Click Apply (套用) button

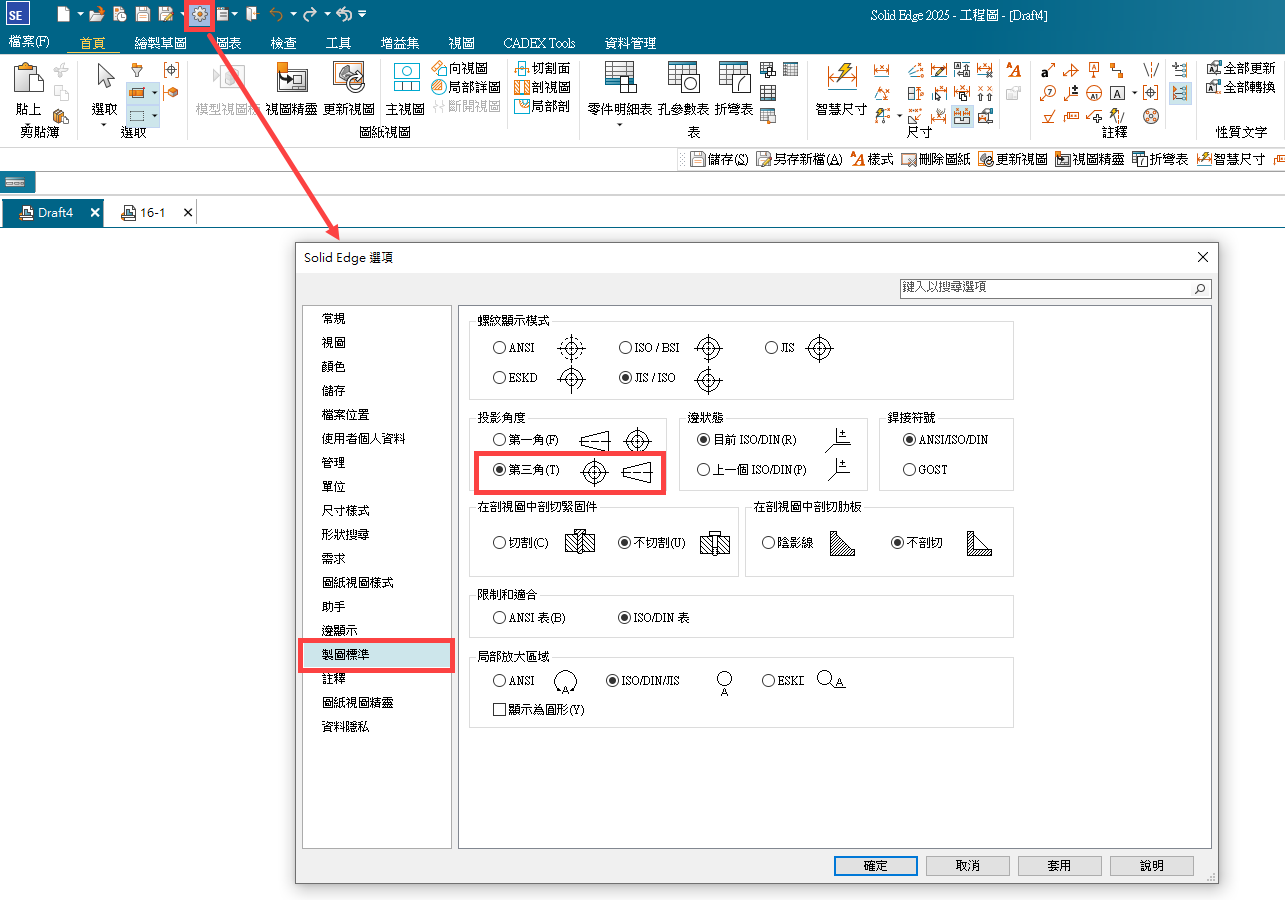point(1059,865)
